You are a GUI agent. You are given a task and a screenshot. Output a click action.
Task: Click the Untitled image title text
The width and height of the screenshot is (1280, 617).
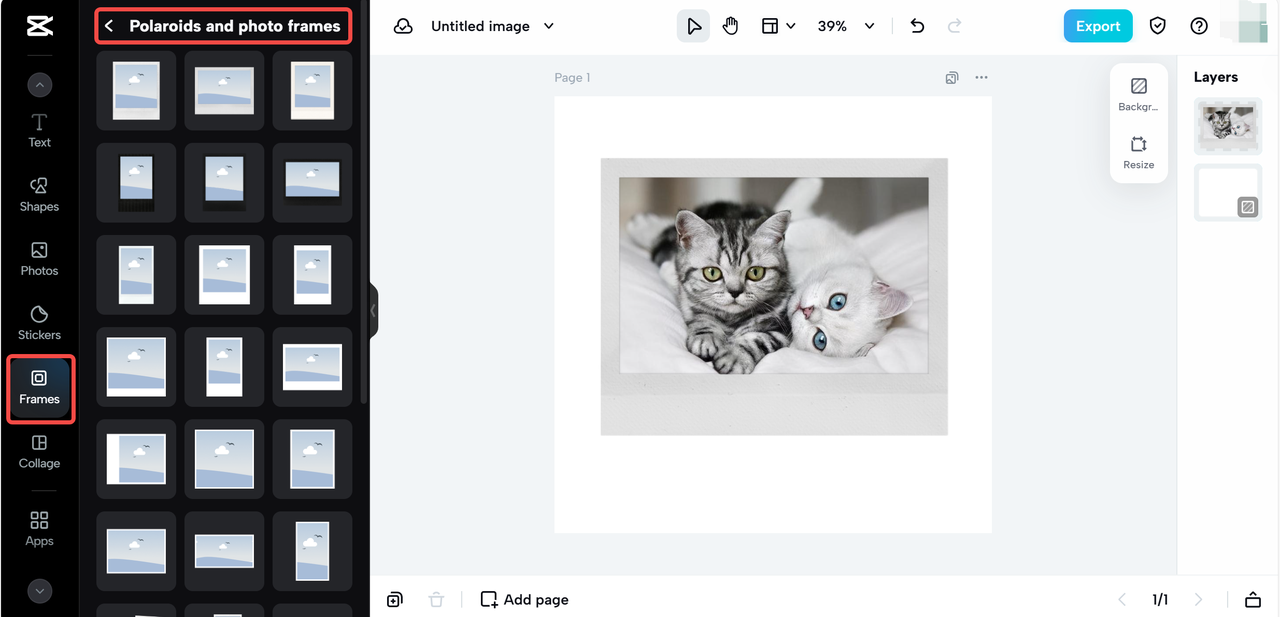pyautogui.click(x=480, y=26)
